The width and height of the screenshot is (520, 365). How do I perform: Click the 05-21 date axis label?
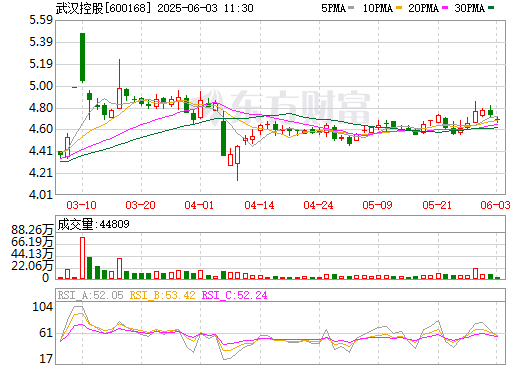point(437,205)
